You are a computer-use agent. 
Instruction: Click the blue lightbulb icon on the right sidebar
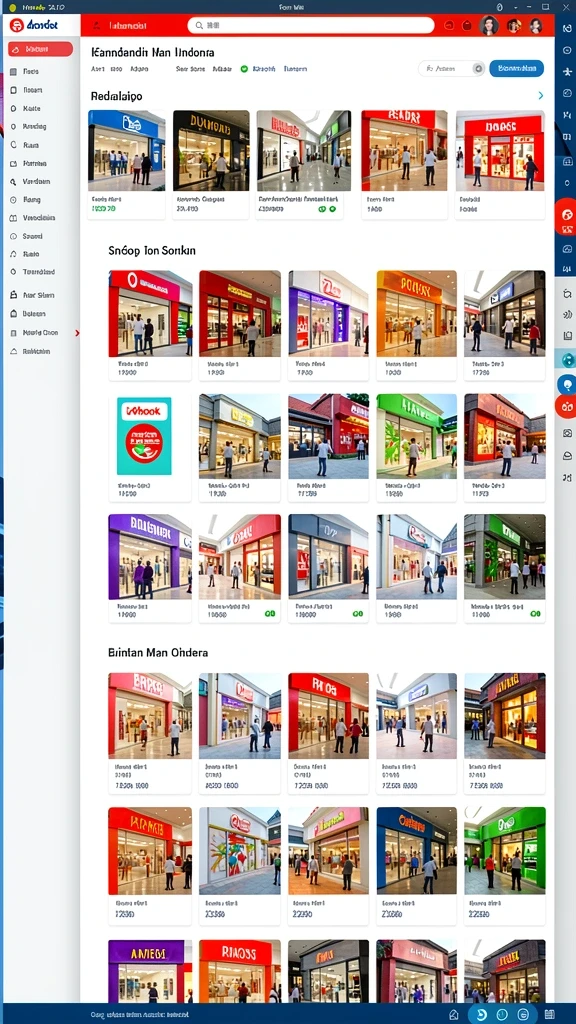(567, 384)
